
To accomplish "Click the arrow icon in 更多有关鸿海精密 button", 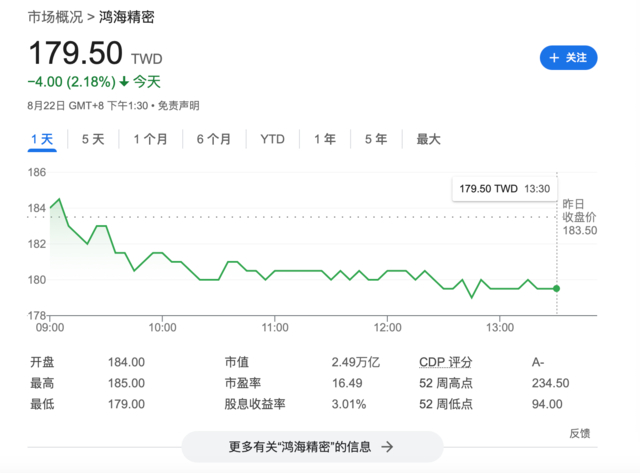I will (x=387, y=446).
